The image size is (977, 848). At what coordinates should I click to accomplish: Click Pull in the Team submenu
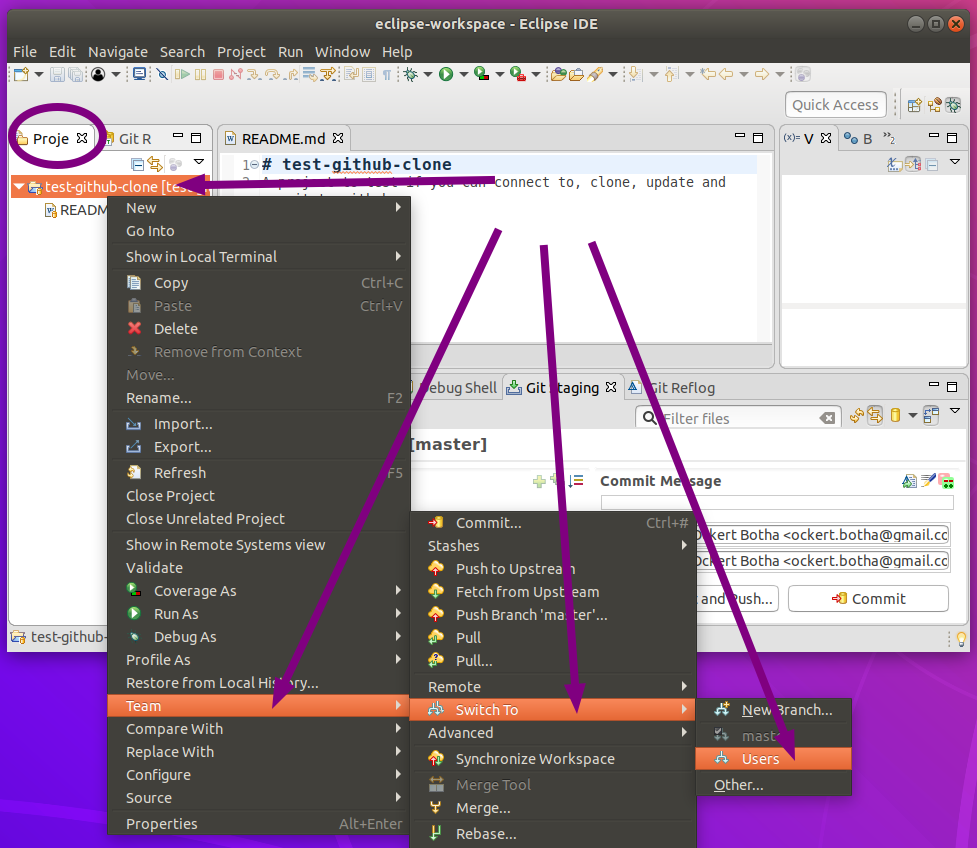(x=553, y=638)
